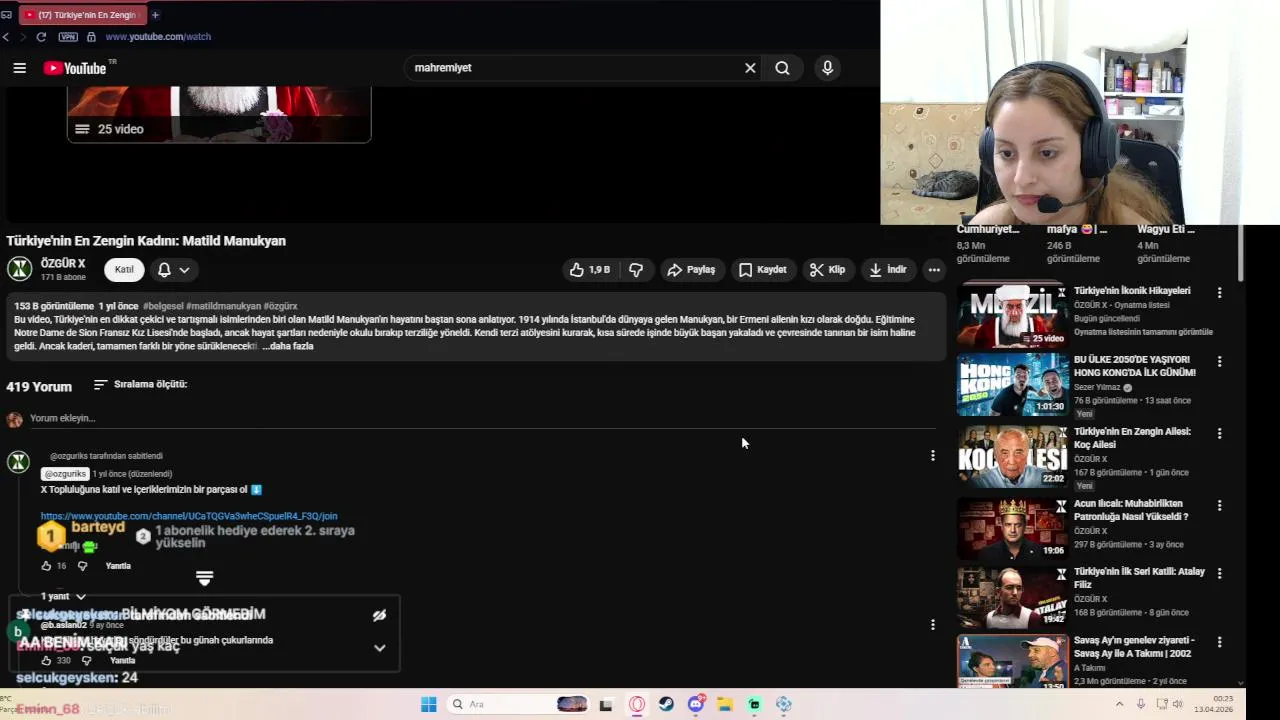Open second comment's three-dot menu
The image size is (1280, 720).
[933, 625]
